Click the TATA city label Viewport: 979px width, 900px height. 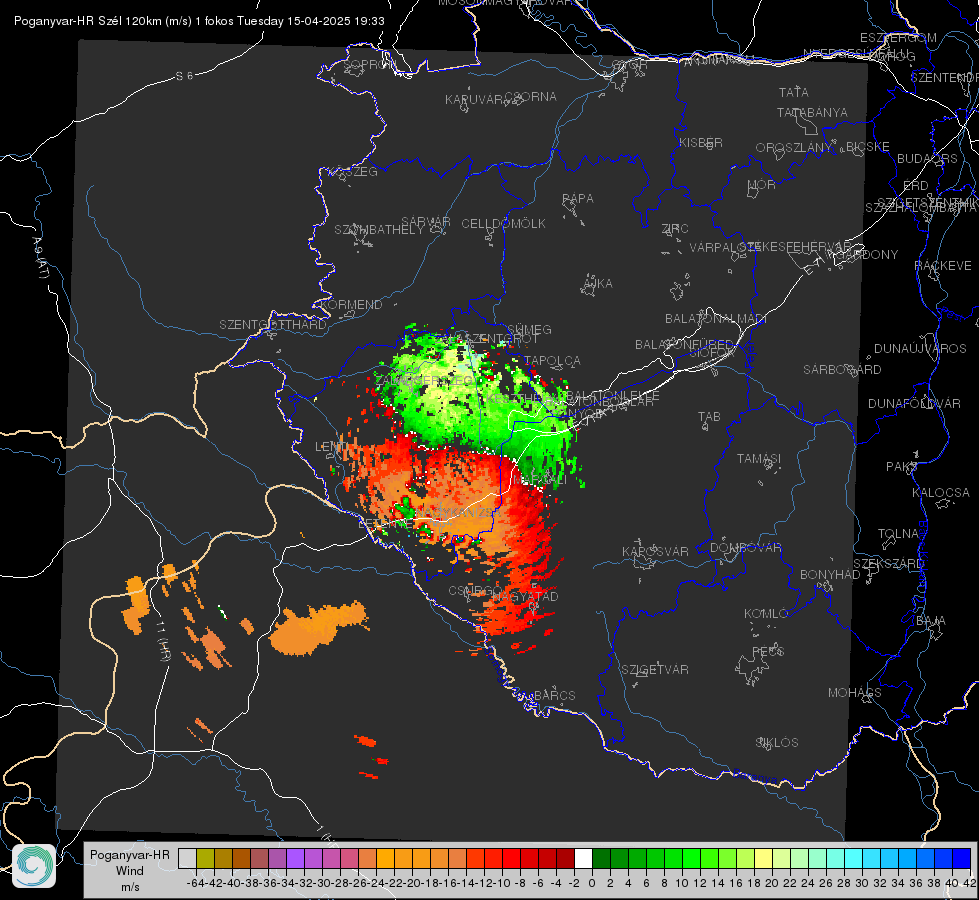click(x=794, y=92)
